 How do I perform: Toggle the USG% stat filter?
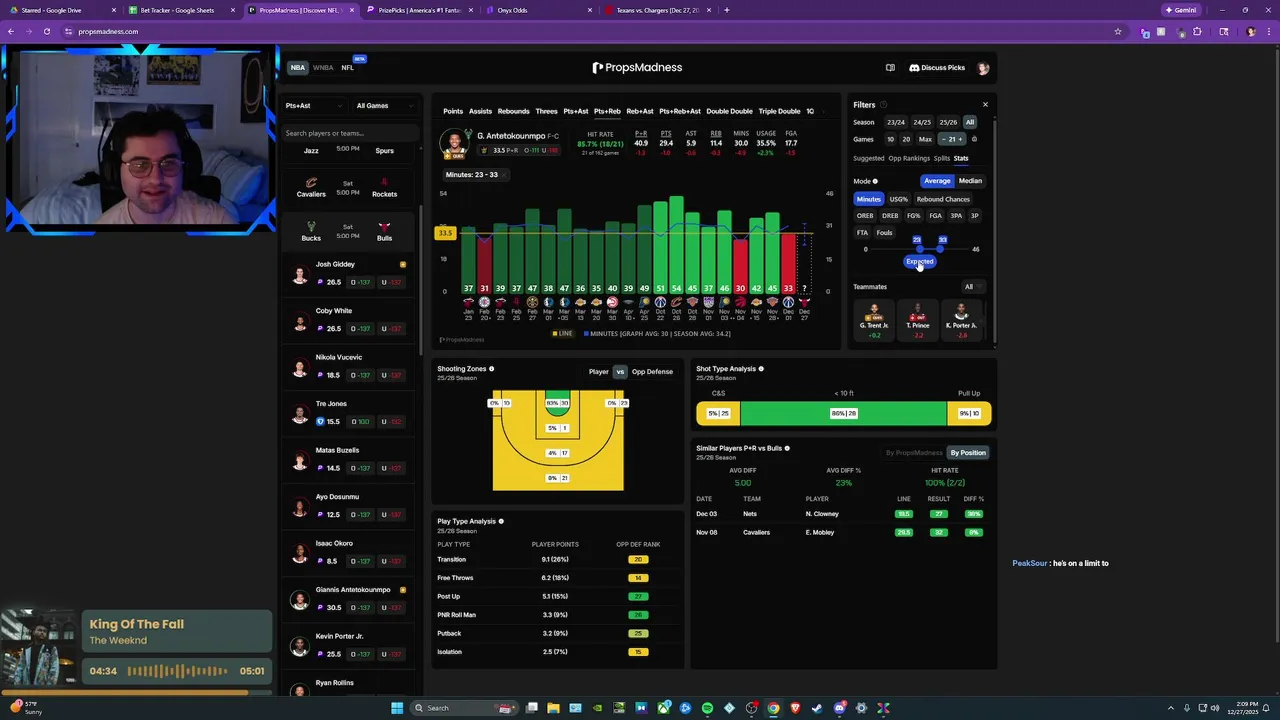899,199
